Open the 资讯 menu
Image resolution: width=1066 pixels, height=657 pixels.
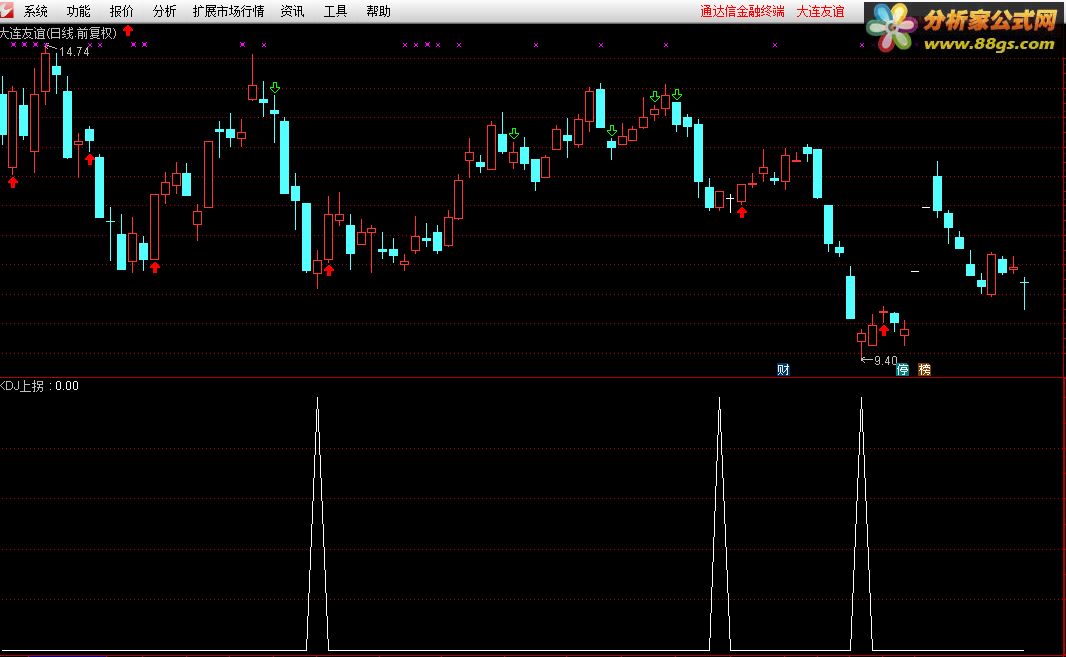292,11
